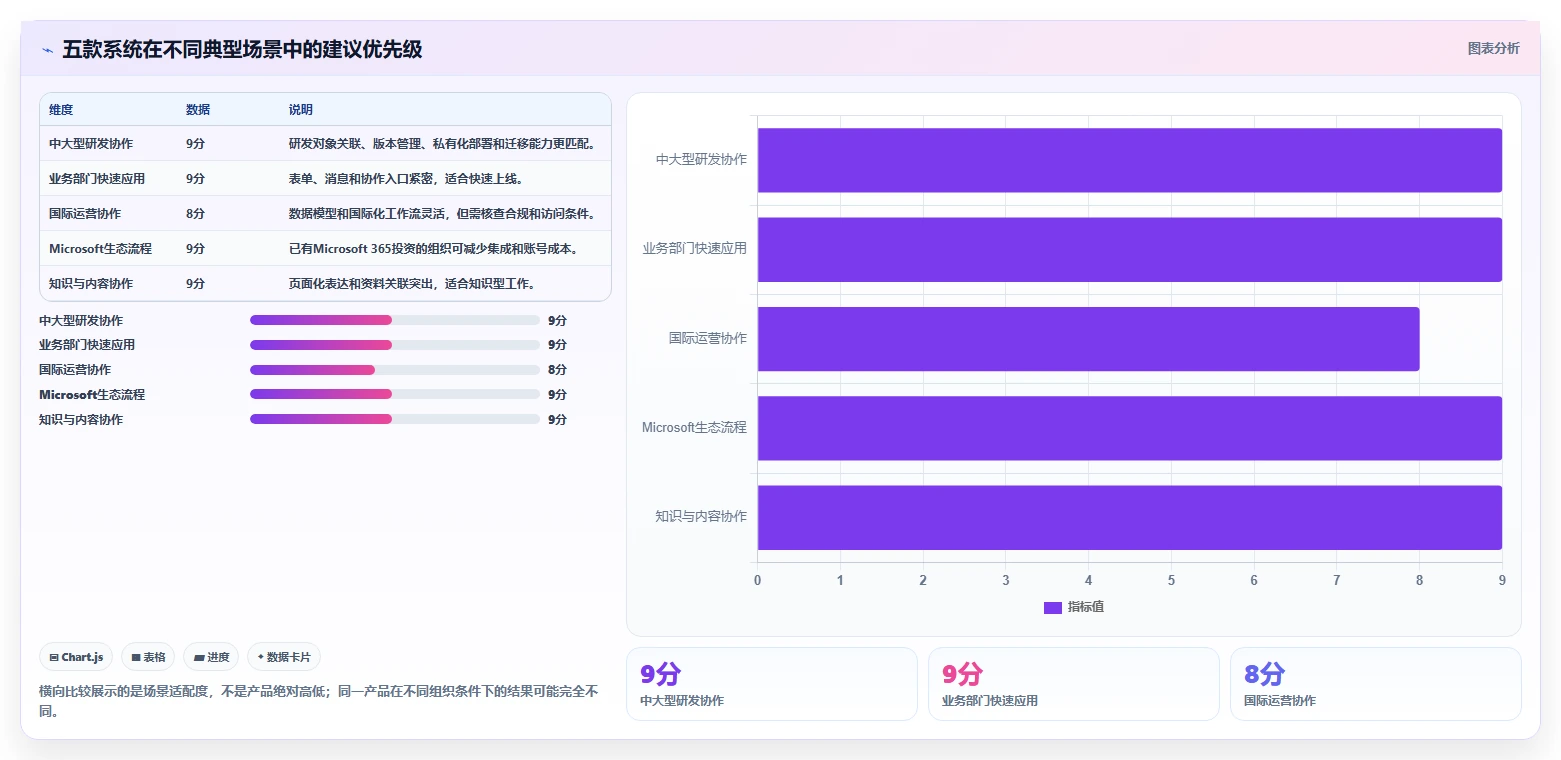Click the footnote starting 横向比较展示的是场景适配度
This screenshot has height=760, width=1561.
[319, 701]
